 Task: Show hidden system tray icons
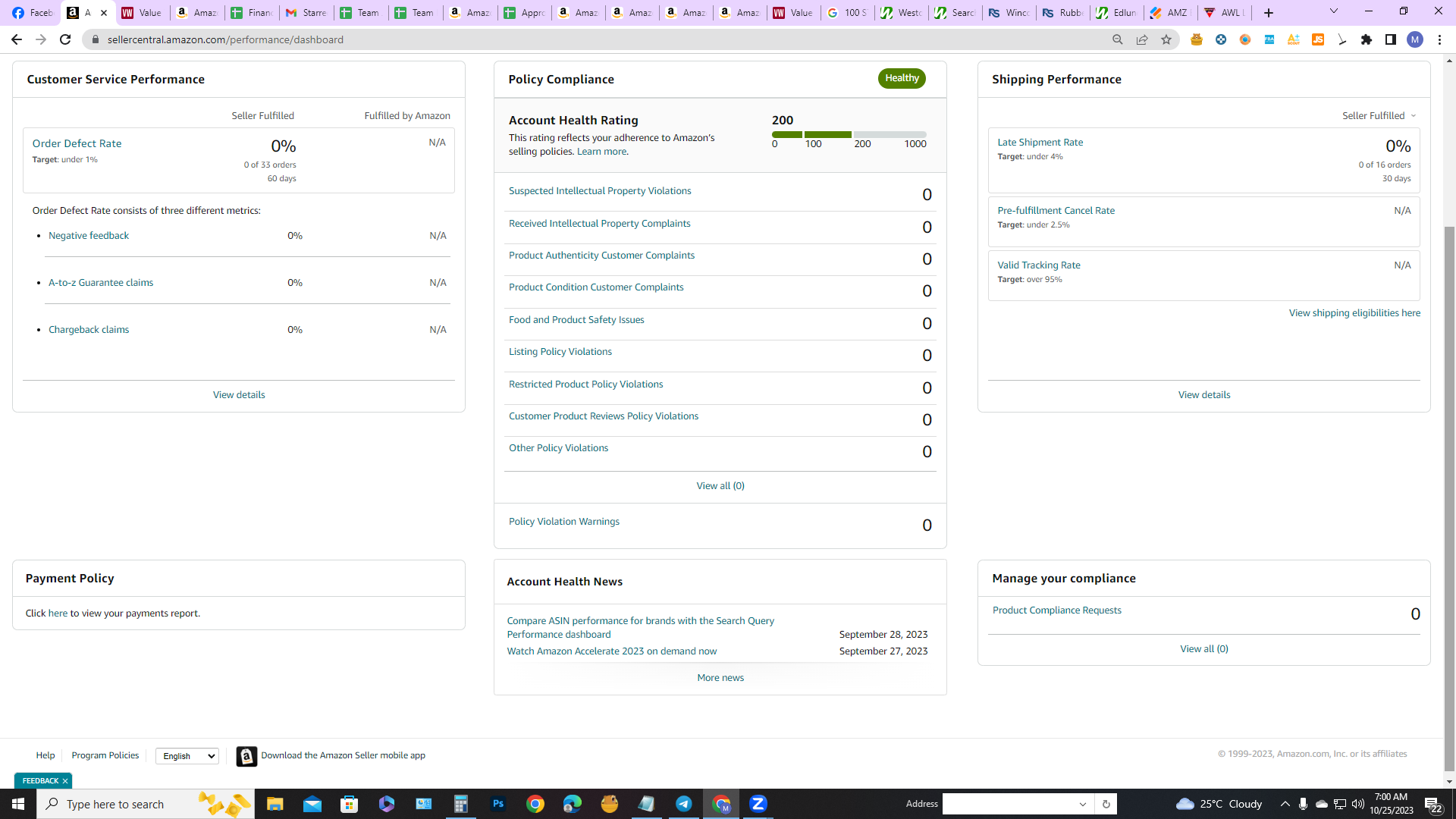tap(1285, 804)
